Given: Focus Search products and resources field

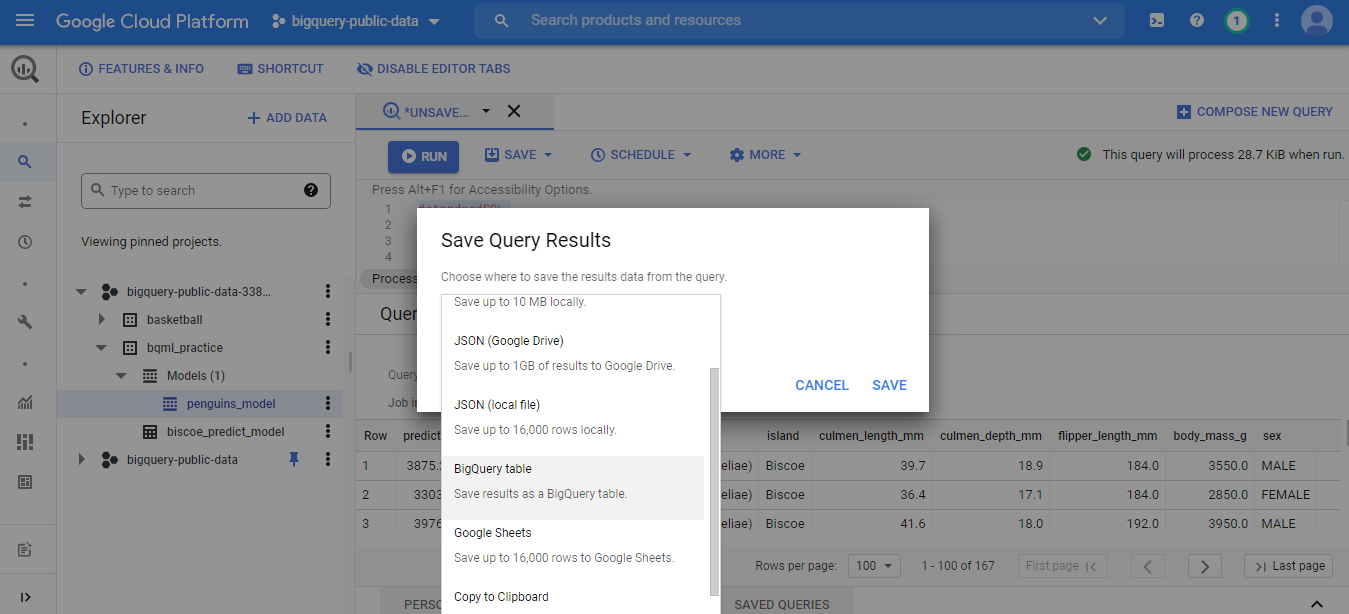Looking at the screenshot, I should coord(800,21).
